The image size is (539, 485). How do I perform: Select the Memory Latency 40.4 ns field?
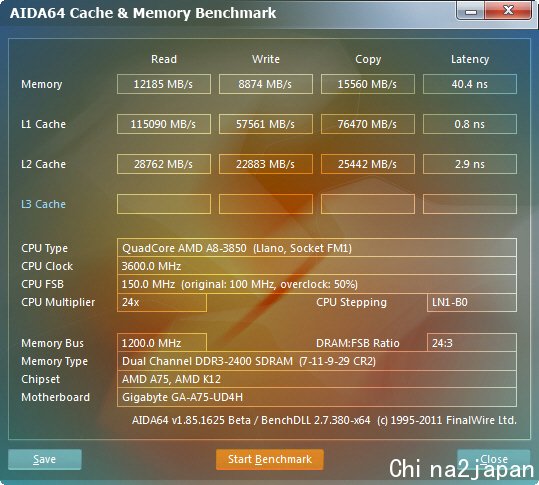(x=470, y=84)
